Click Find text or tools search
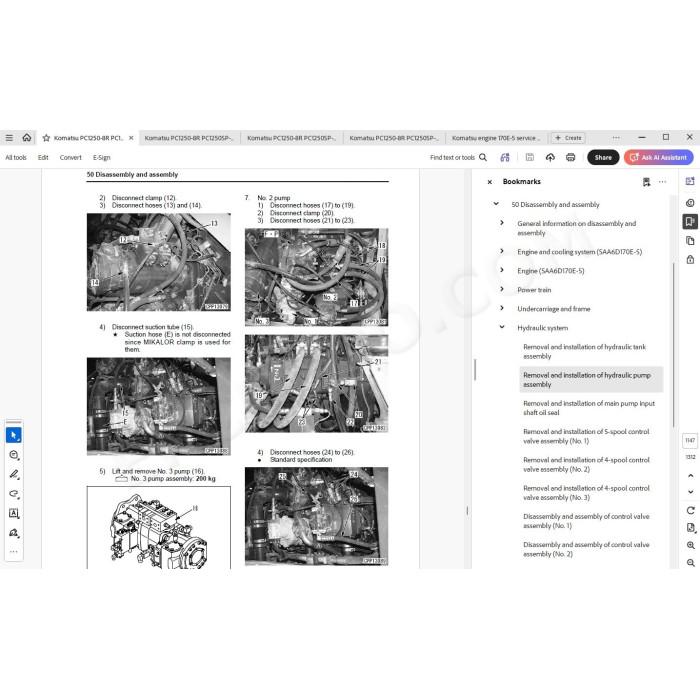Viewport: 700px width, 700px height. click(458, 158)
